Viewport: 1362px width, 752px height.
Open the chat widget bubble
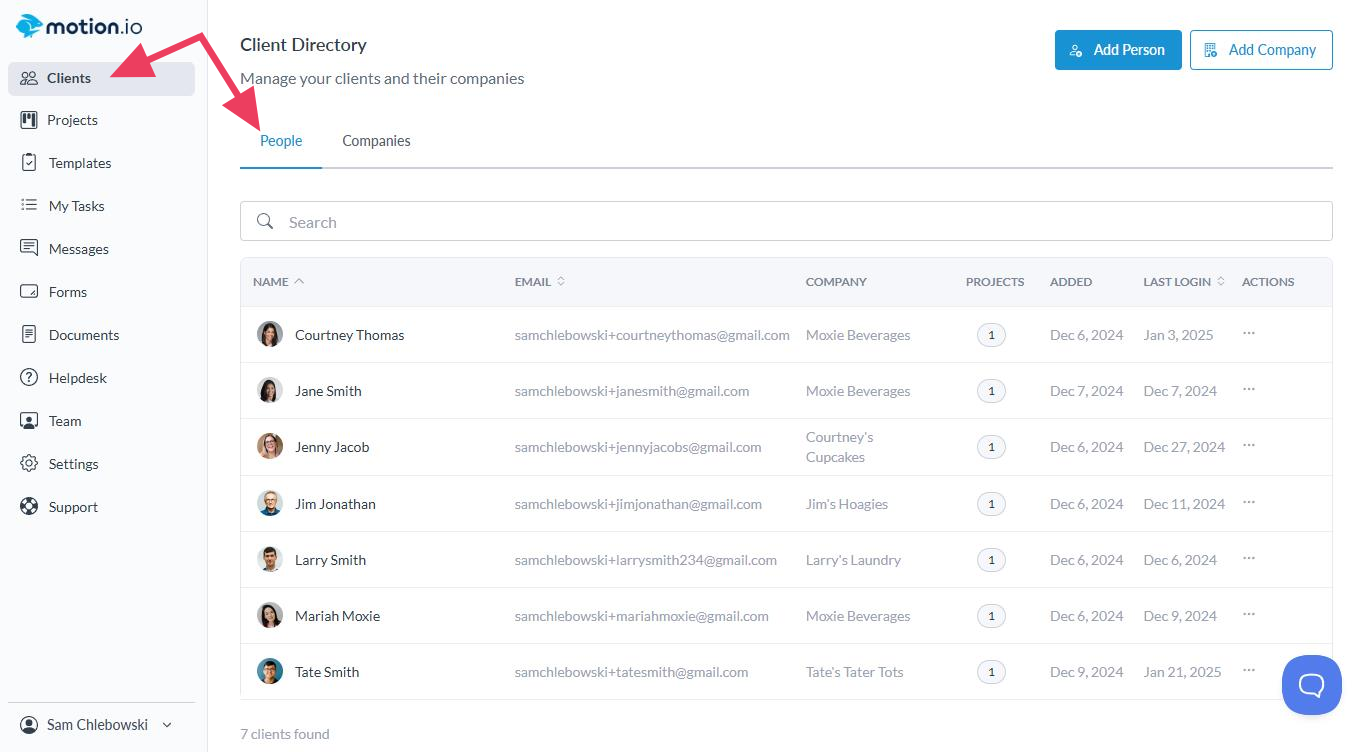click(1311, 685)
